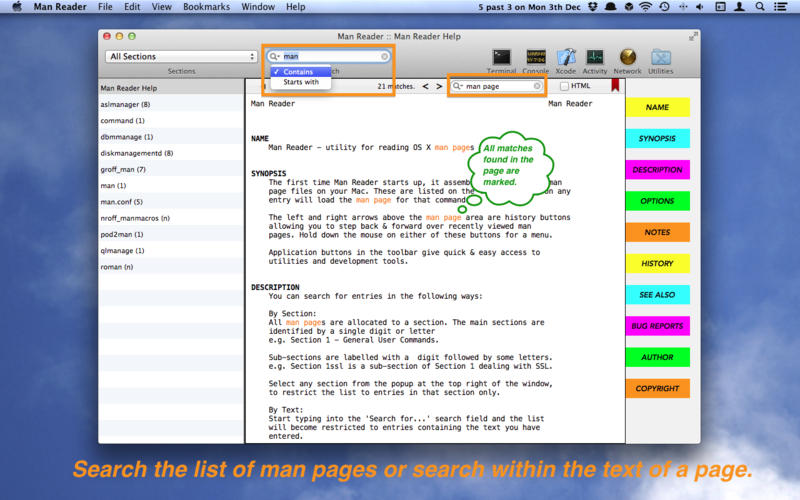Image resolution: width=800 pixels, height=500 pixels.
Task: Open the page search magnifier dropdown
Action: click(x=458, y=87)
